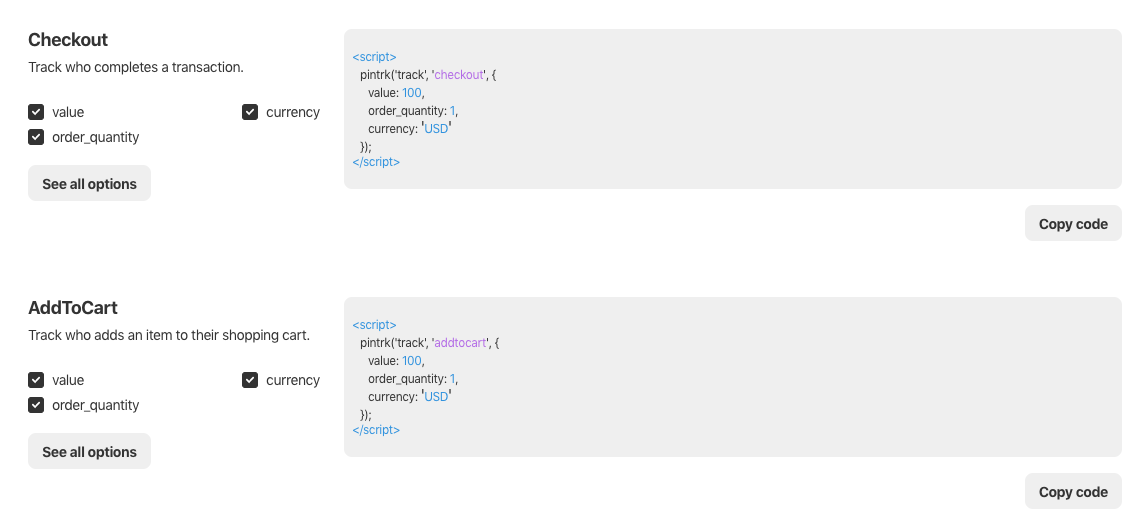Image resolution: width=1137 pixels, height=530 pixels.
Task: Open See all options under Checkout
Action: pyautogui.click(x=89, y=183)
